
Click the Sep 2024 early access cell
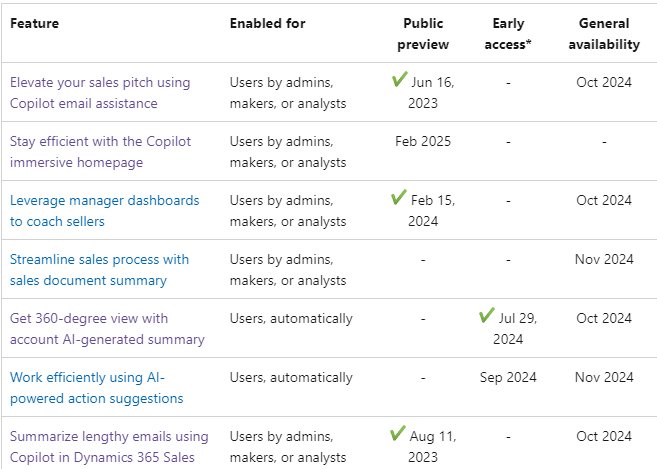click(508, 377)
